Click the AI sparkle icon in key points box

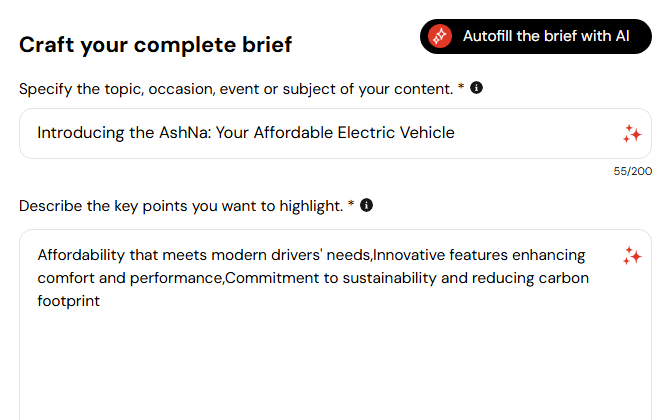tap(631, 255)
